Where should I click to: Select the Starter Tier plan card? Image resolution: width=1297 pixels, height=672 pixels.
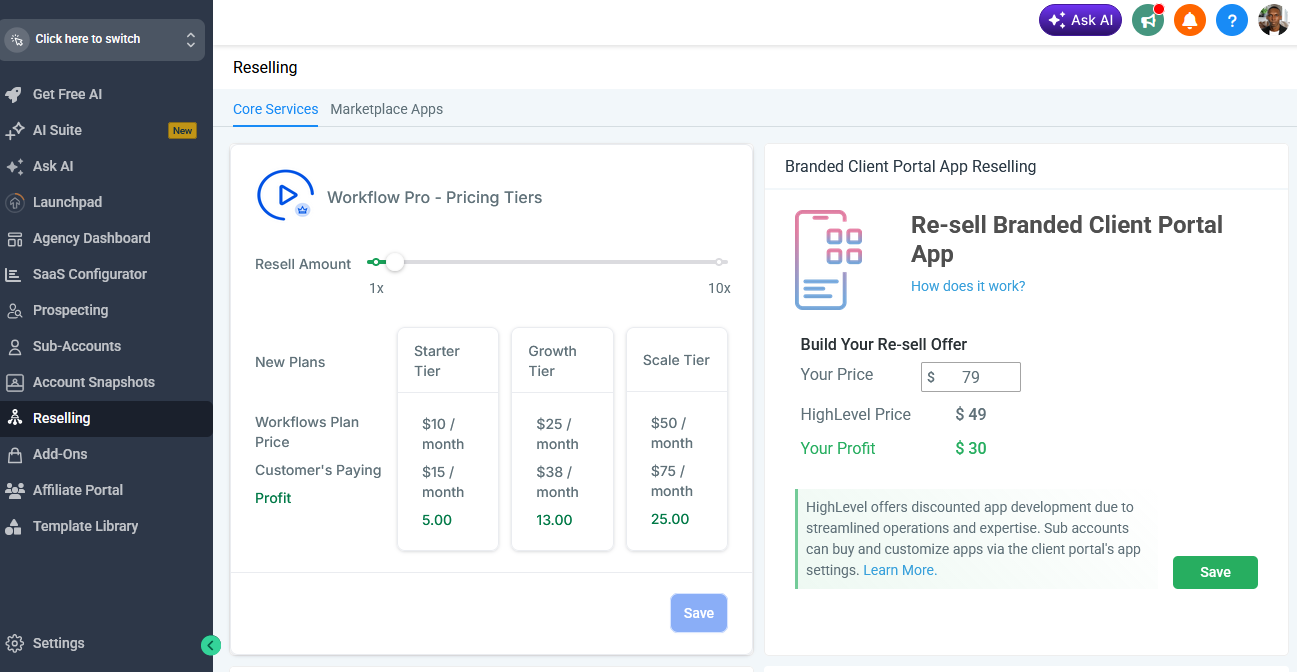pos(448,439)
